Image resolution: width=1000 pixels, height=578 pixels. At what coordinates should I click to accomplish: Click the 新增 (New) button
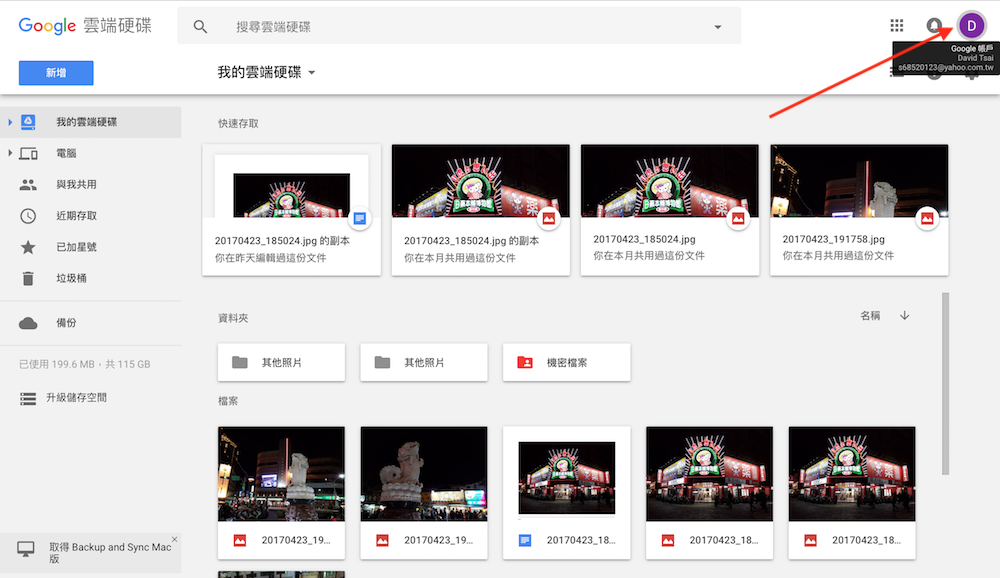[x=55, y=72]
